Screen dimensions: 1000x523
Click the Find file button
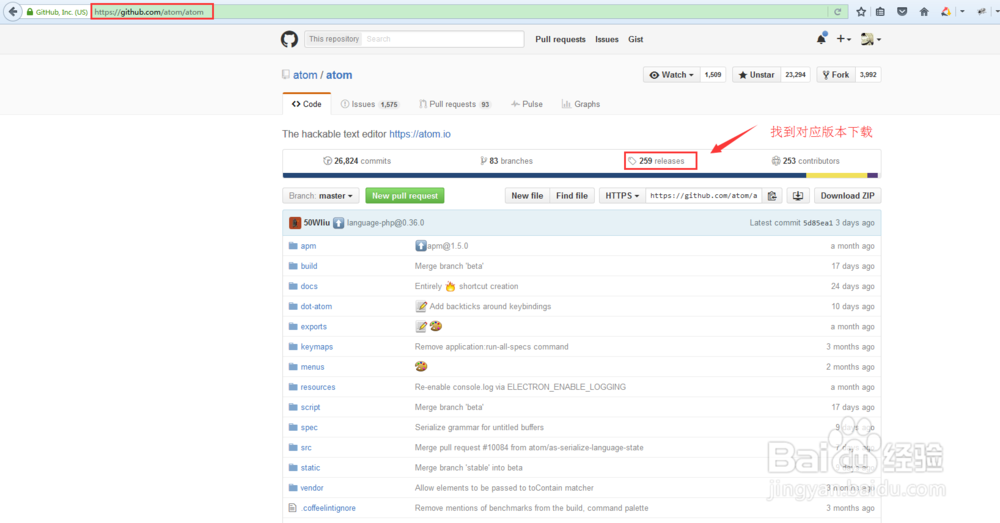[572, 196]
